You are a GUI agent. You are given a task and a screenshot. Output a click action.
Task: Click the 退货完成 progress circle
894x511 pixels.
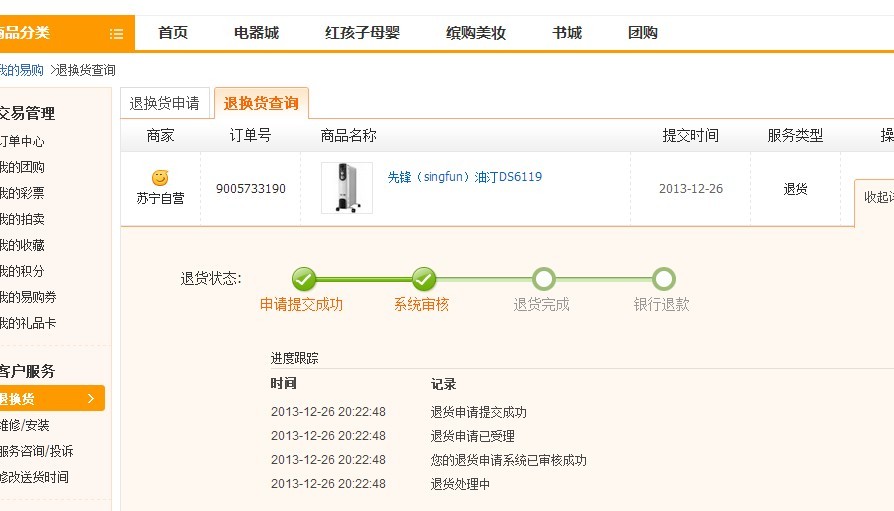pos(544,279)
